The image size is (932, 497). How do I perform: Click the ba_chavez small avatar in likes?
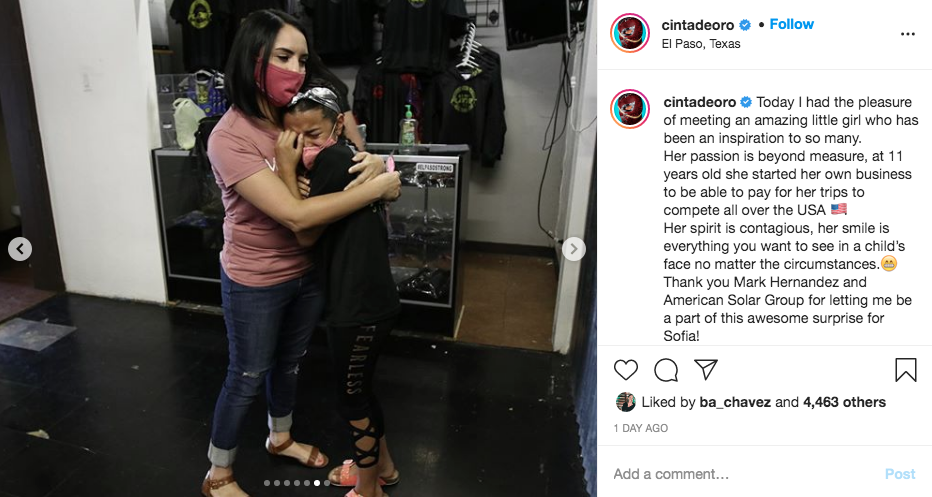click(x=625, y=402)
